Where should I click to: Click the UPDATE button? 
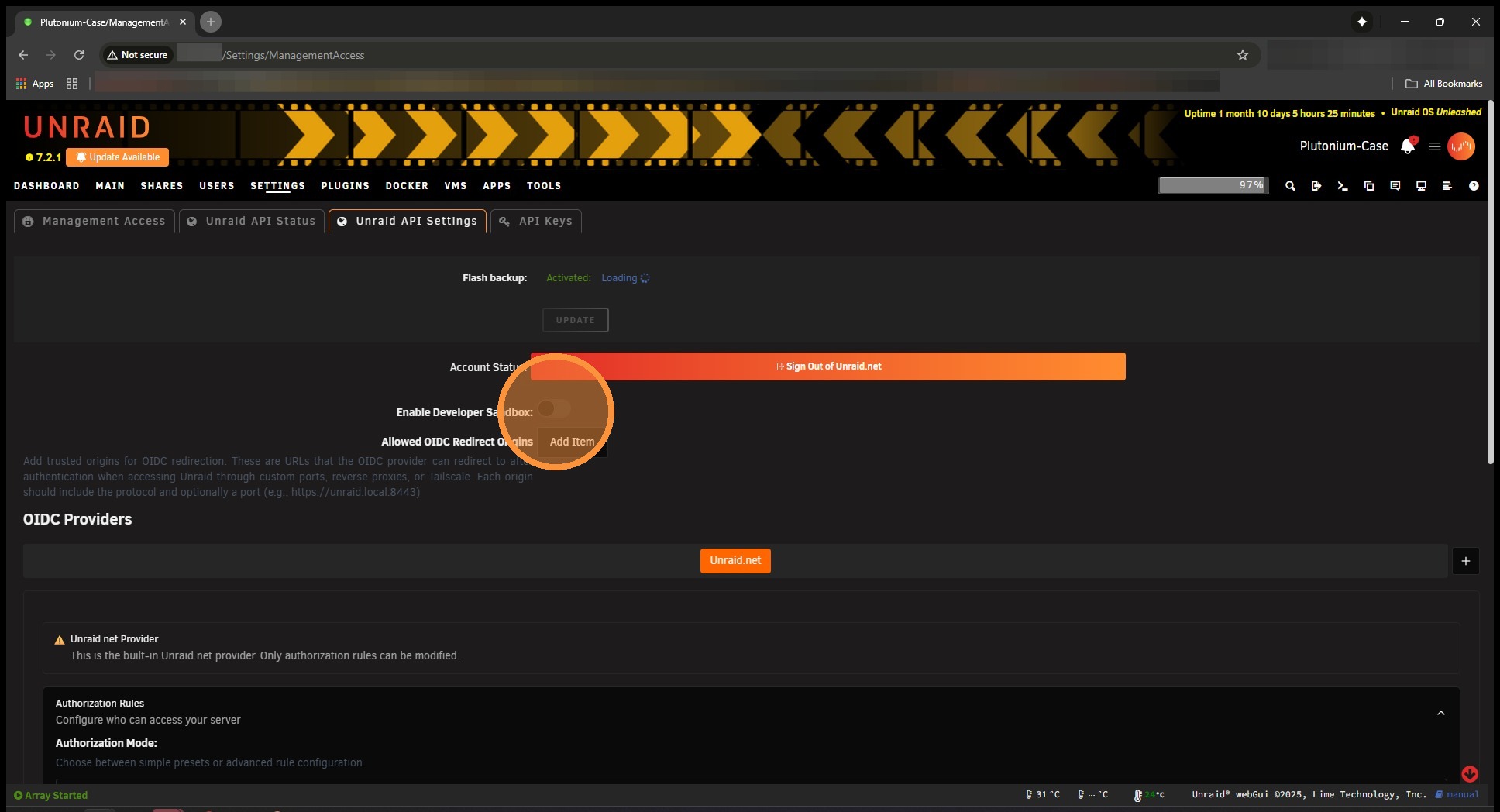click(x=576, y=320)
